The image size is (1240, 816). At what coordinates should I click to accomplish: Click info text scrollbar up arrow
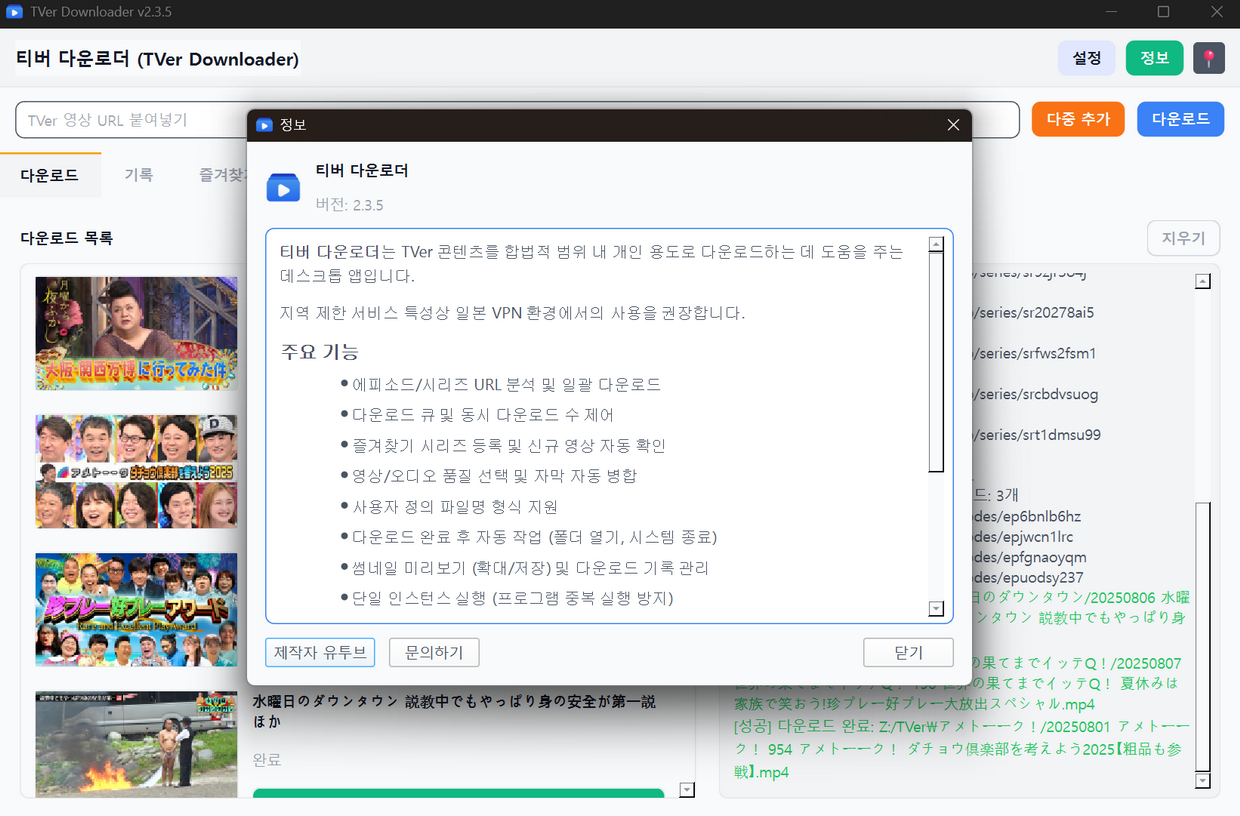(x=936, y=244)
